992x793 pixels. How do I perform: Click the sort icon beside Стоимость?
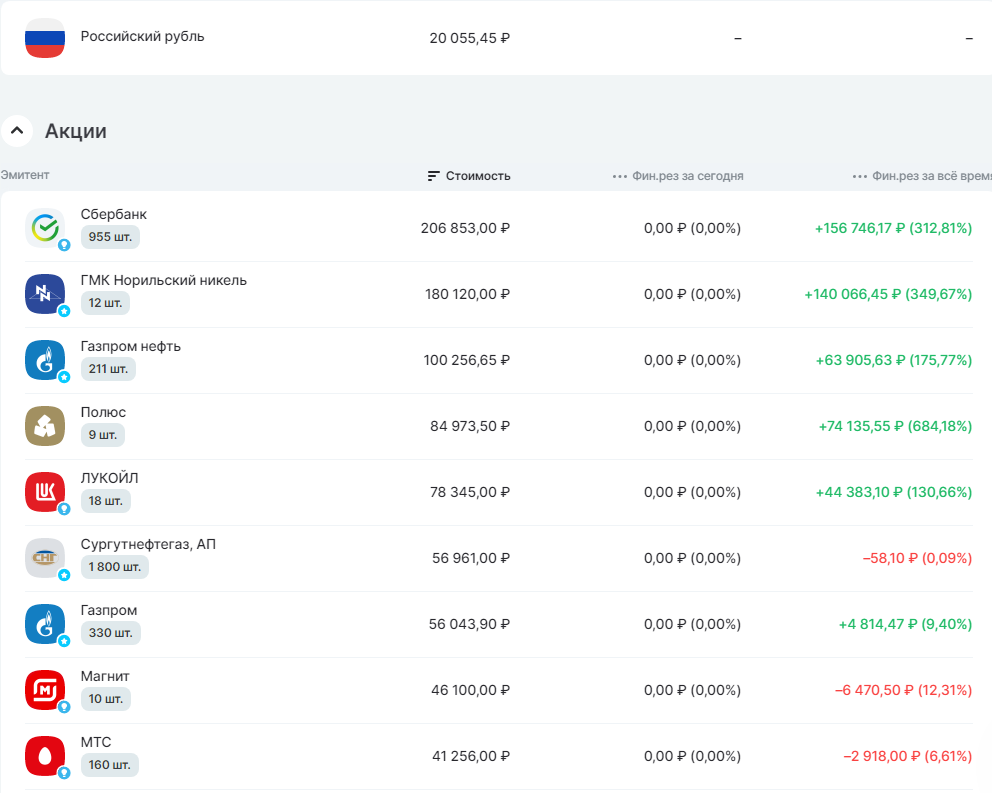point(433,176)
